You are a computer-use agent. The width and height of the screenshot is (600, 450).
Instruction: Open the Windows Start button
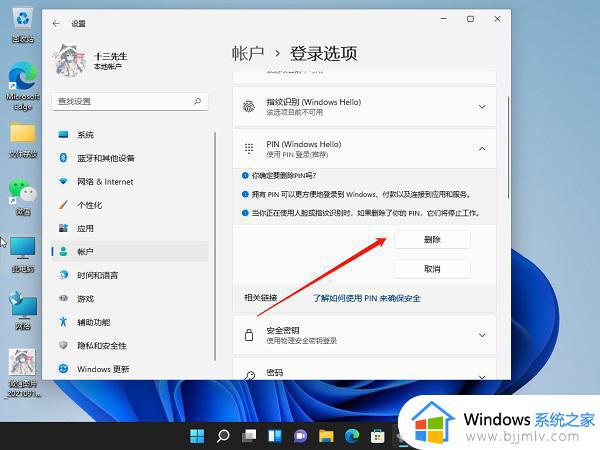[197, 436]
